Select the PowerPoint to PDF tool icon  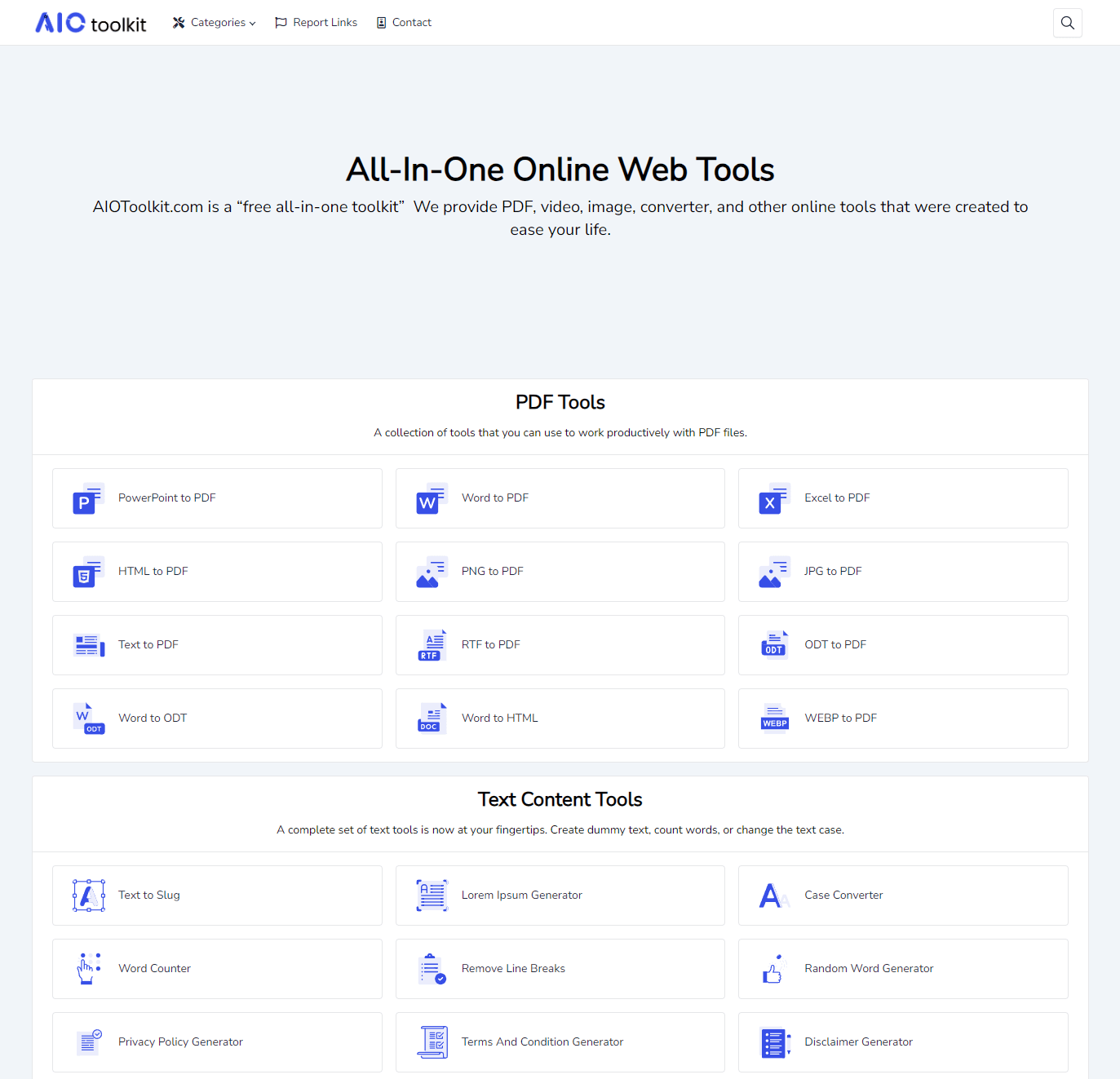tap(88, 498)
